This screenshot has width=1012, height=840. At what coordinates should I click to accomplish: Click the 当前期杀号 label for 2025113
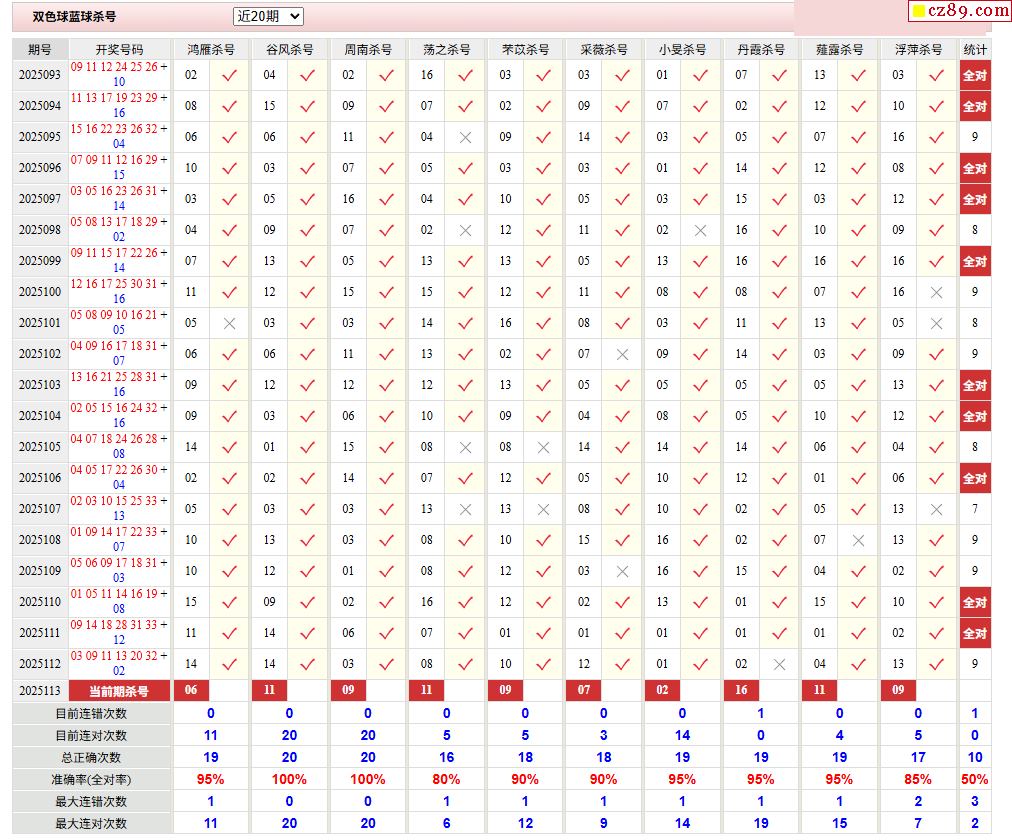119,691
